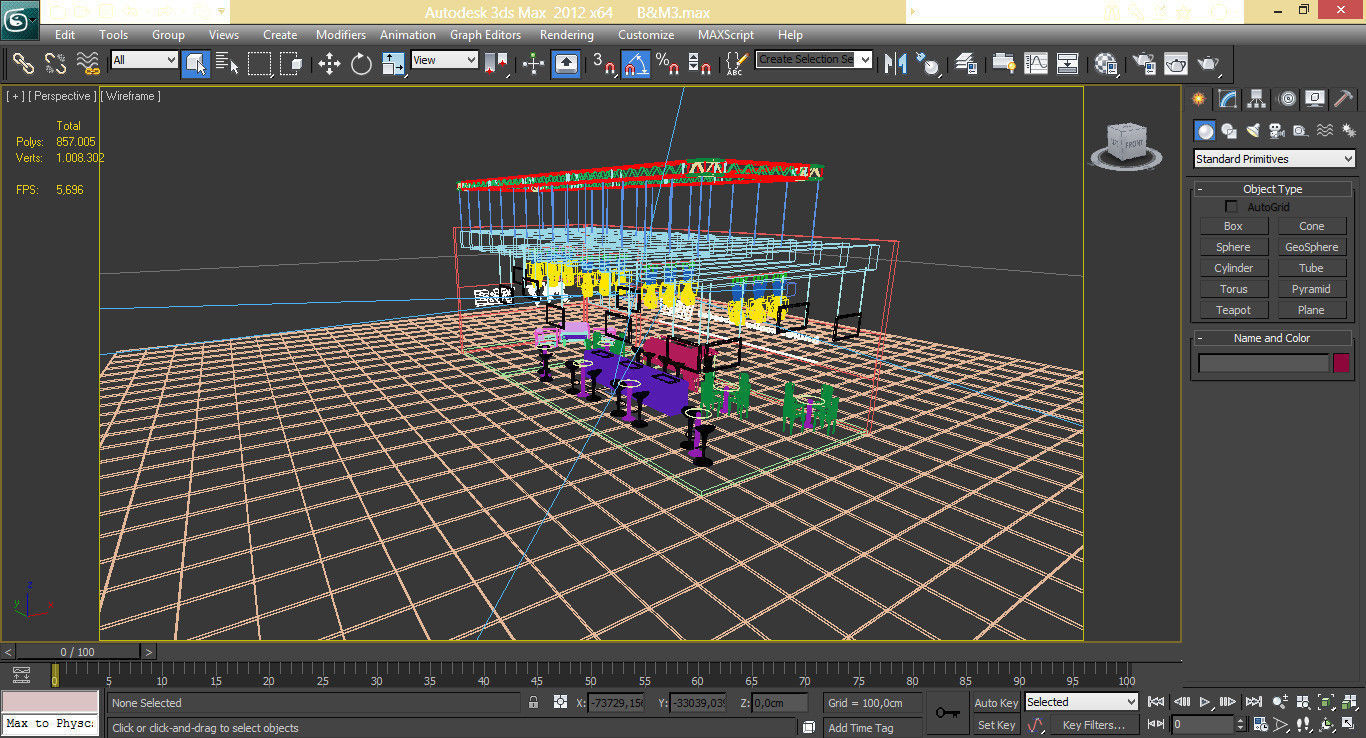Click the ViewCube in the viewport
This screenshot has height=738, width=1366.
pyautogui.click(x=1125, y=144)
